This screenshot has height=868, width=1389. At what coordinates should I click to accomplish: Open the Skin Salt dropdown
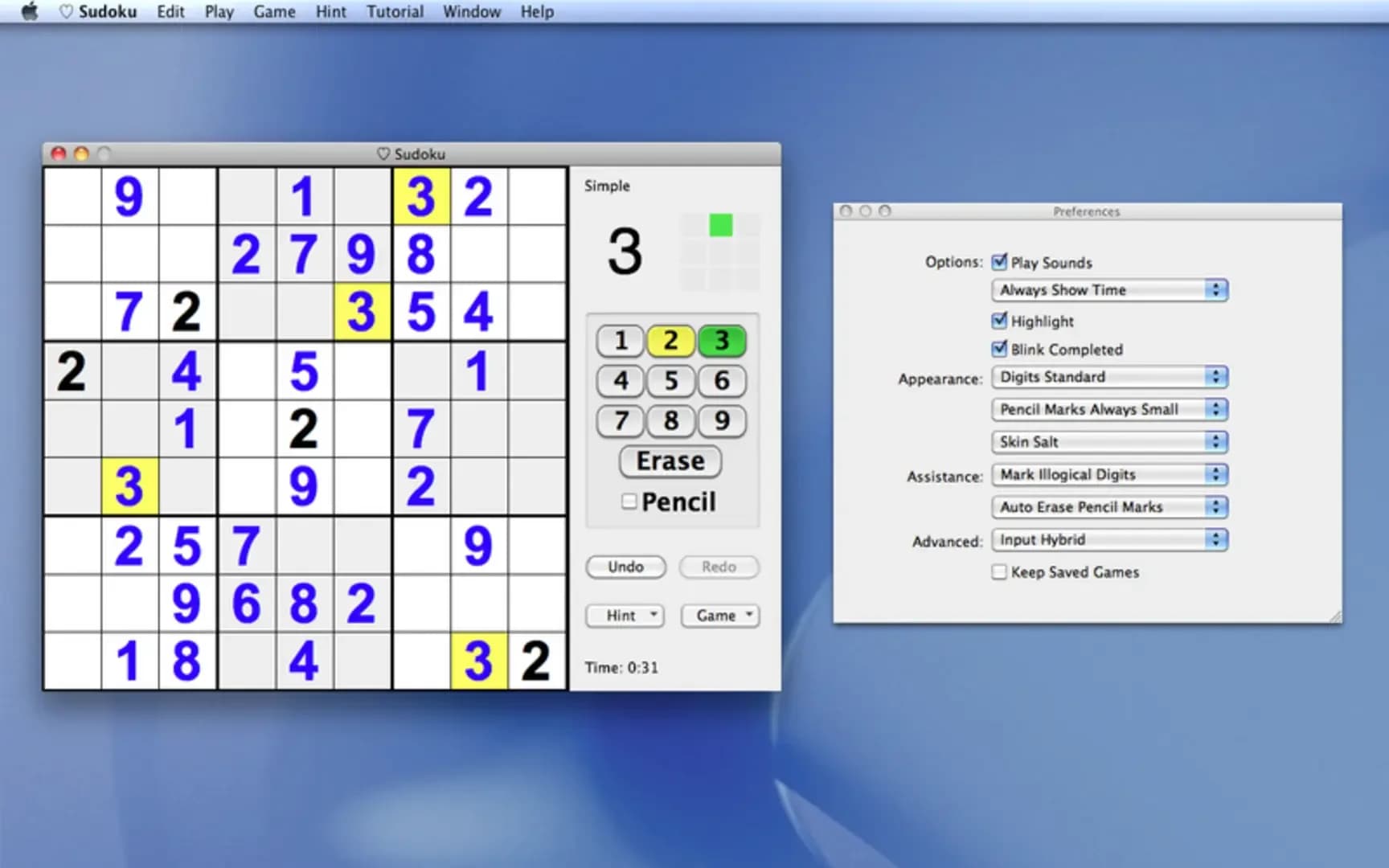pyautogui.click(x=1110, y=442)
